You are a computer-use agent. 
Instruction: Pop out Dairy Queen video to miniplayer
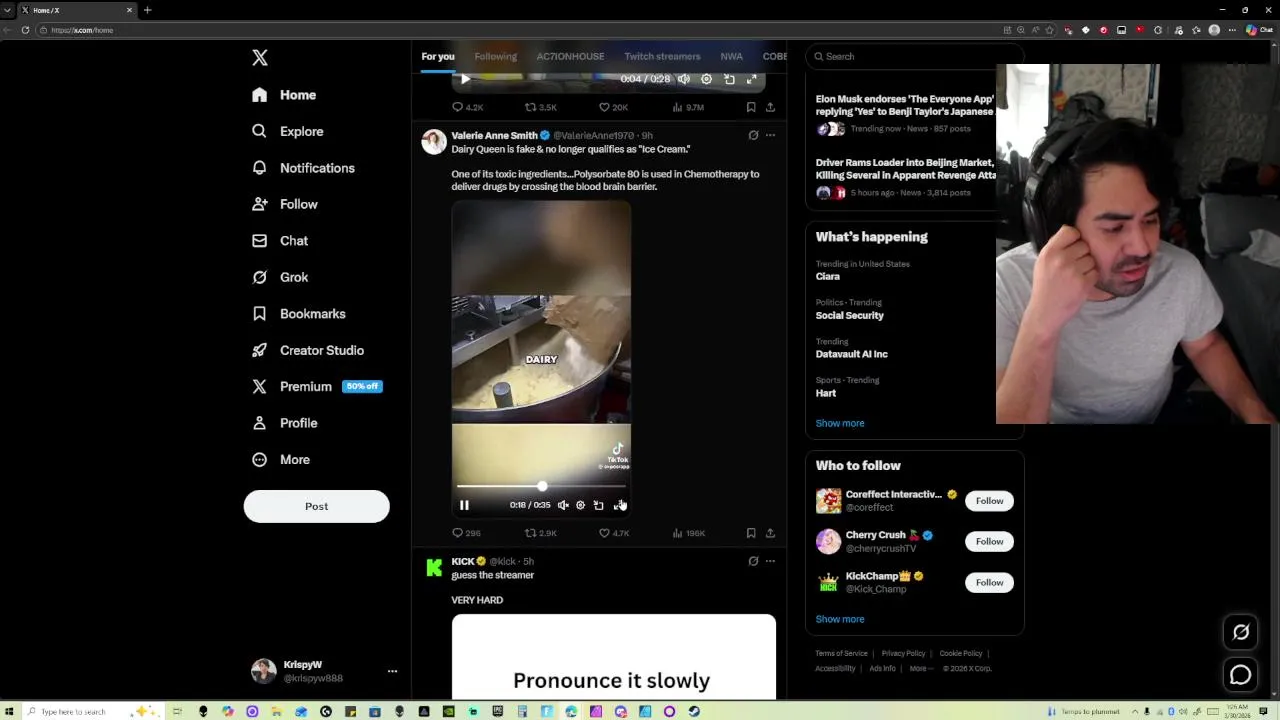point(598,505)
